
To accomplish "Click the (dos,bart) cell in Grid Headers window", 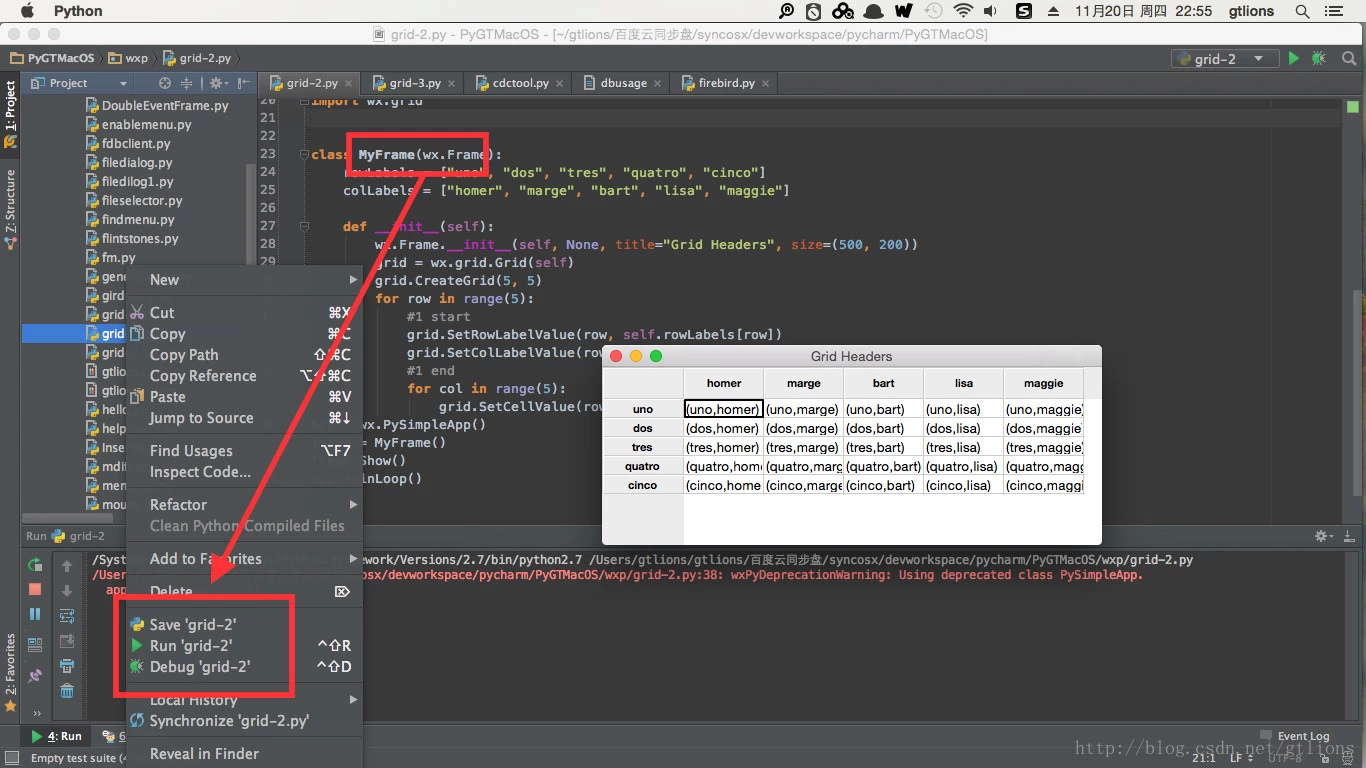I will (883, 428).
